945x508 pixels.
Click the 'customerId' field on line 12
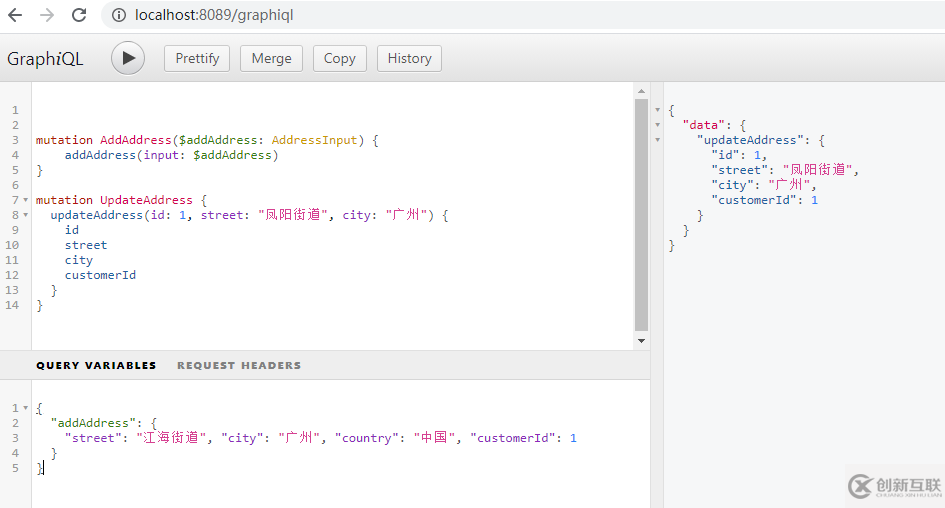100,275
